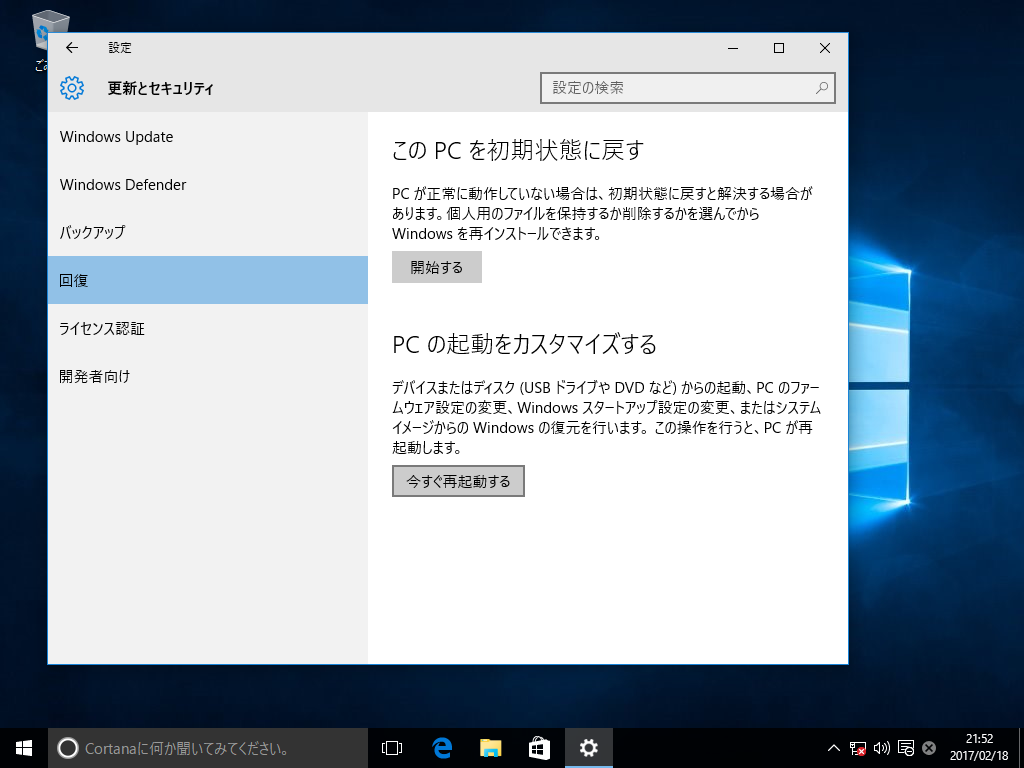This screenshot has height=768, width=1024.
Task: Focus the 設定の検索 search field
Action: click(688, 88)
